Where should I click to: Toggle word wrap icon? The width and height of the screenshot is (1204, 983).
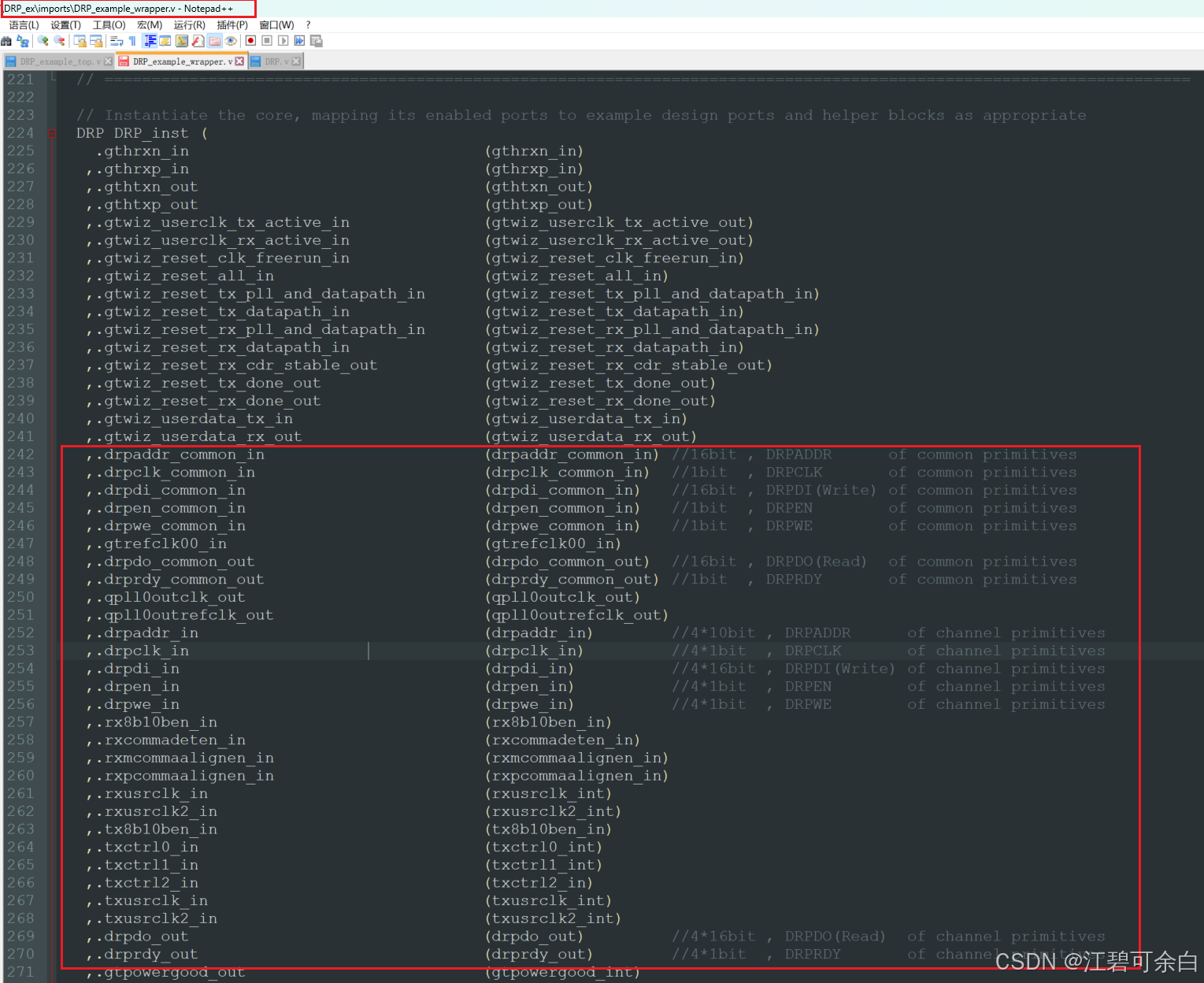pos(117,41)
